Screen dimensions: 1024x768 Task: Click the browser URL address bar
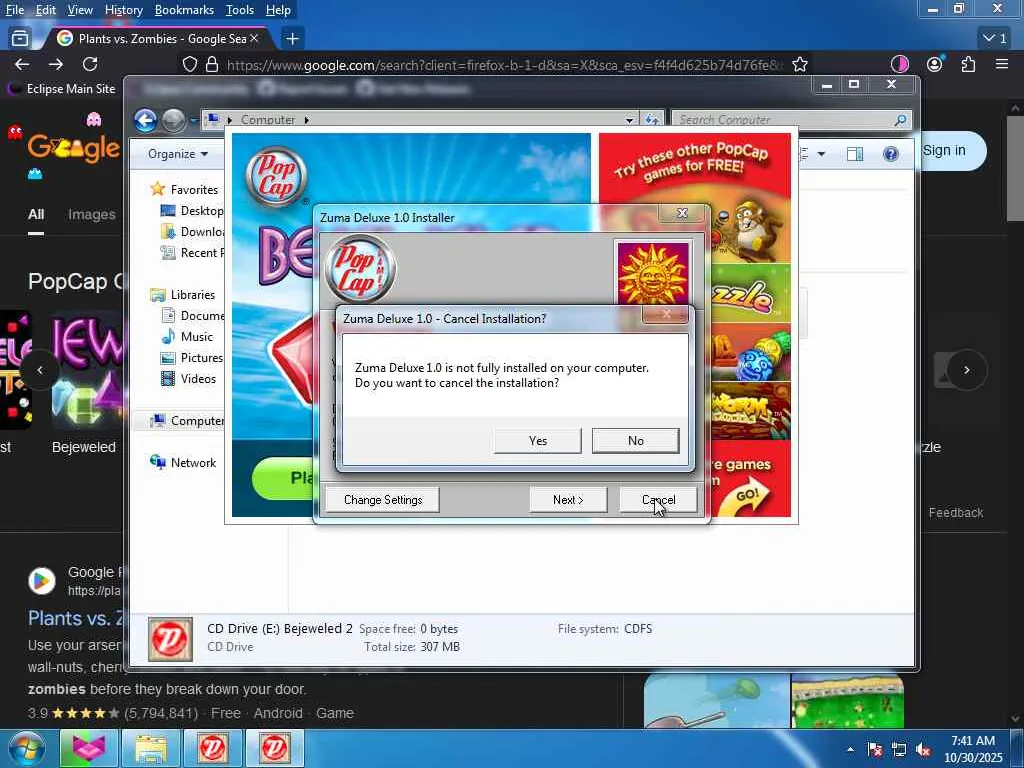[x=502, y=65]
